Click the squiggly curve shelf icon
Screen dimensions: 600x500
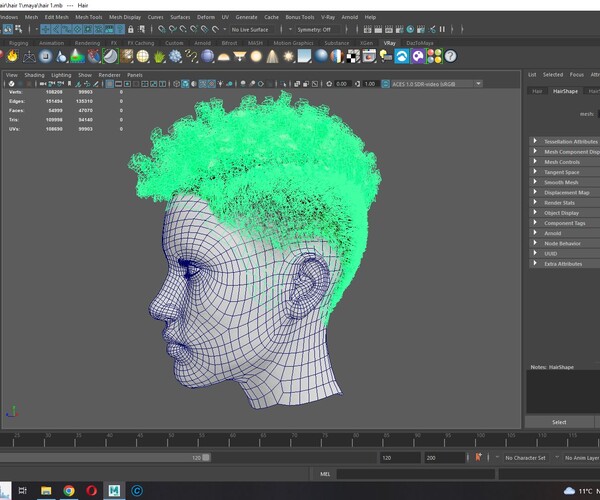click(191, 56)
